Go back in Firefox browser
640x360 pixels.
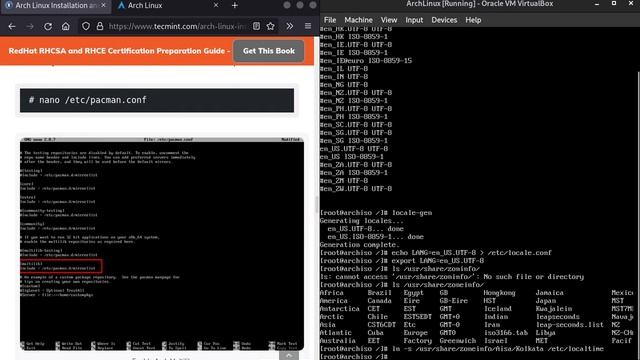[x=12, y=27]
